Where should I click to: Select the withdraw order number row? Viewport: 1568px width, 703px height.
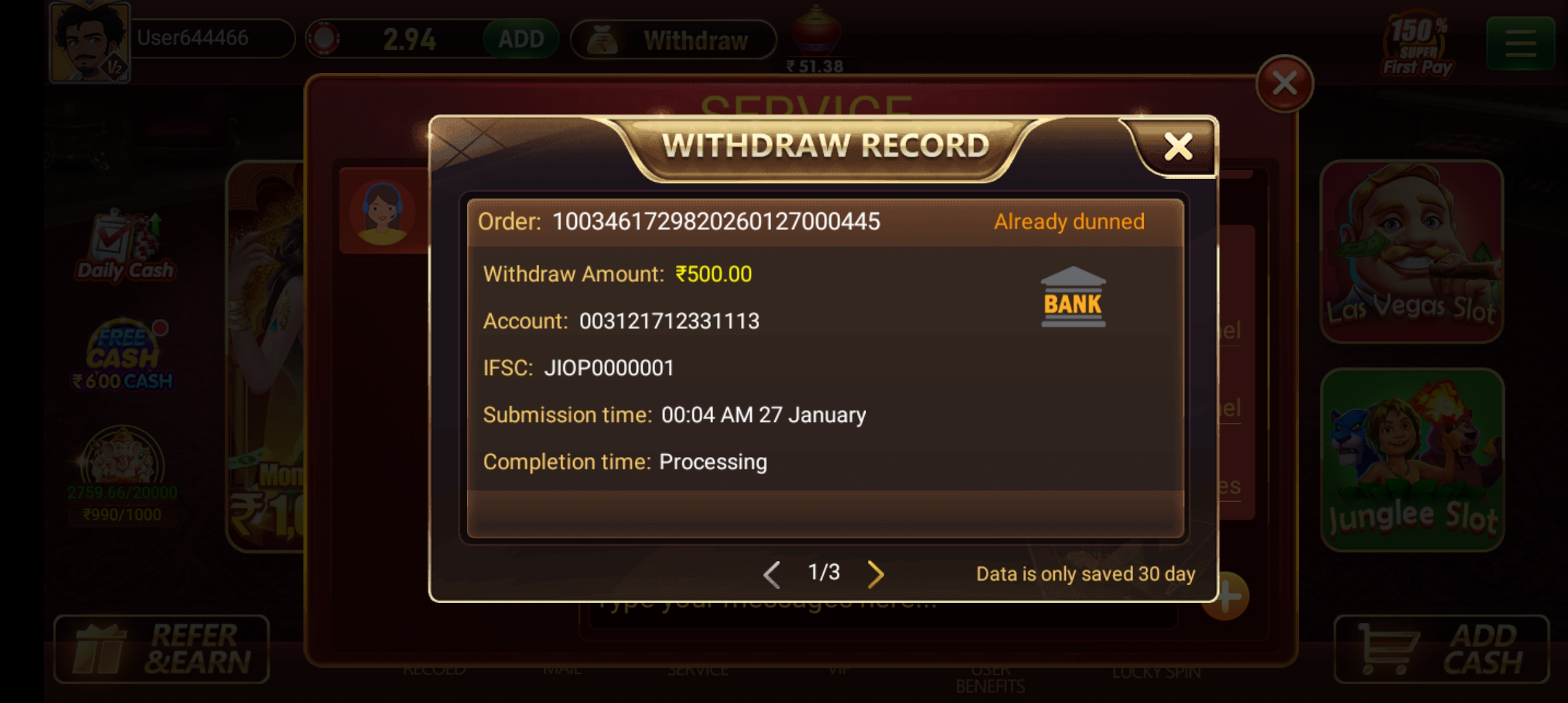click(825, 222)
